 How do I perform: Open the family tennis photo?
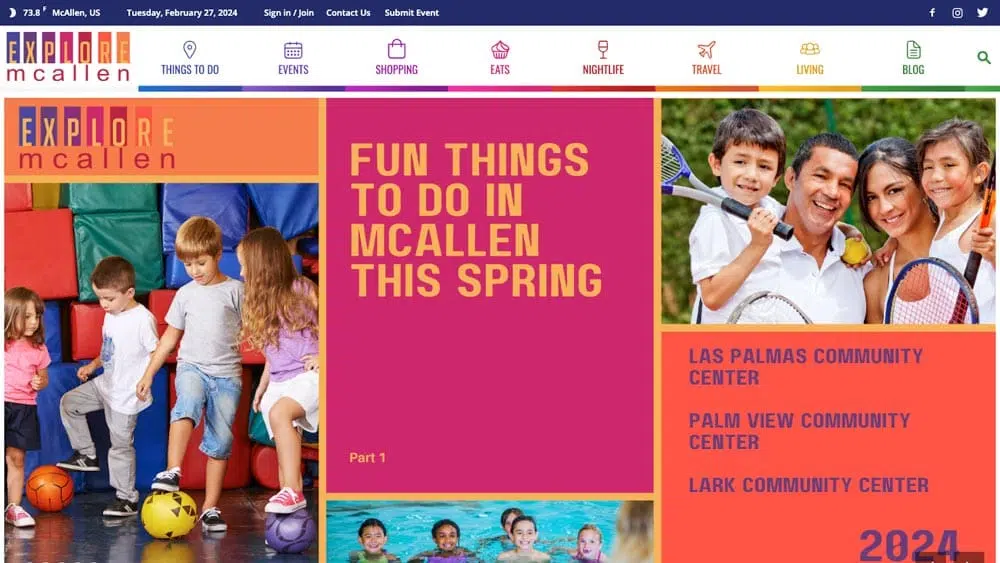[828, 211]
